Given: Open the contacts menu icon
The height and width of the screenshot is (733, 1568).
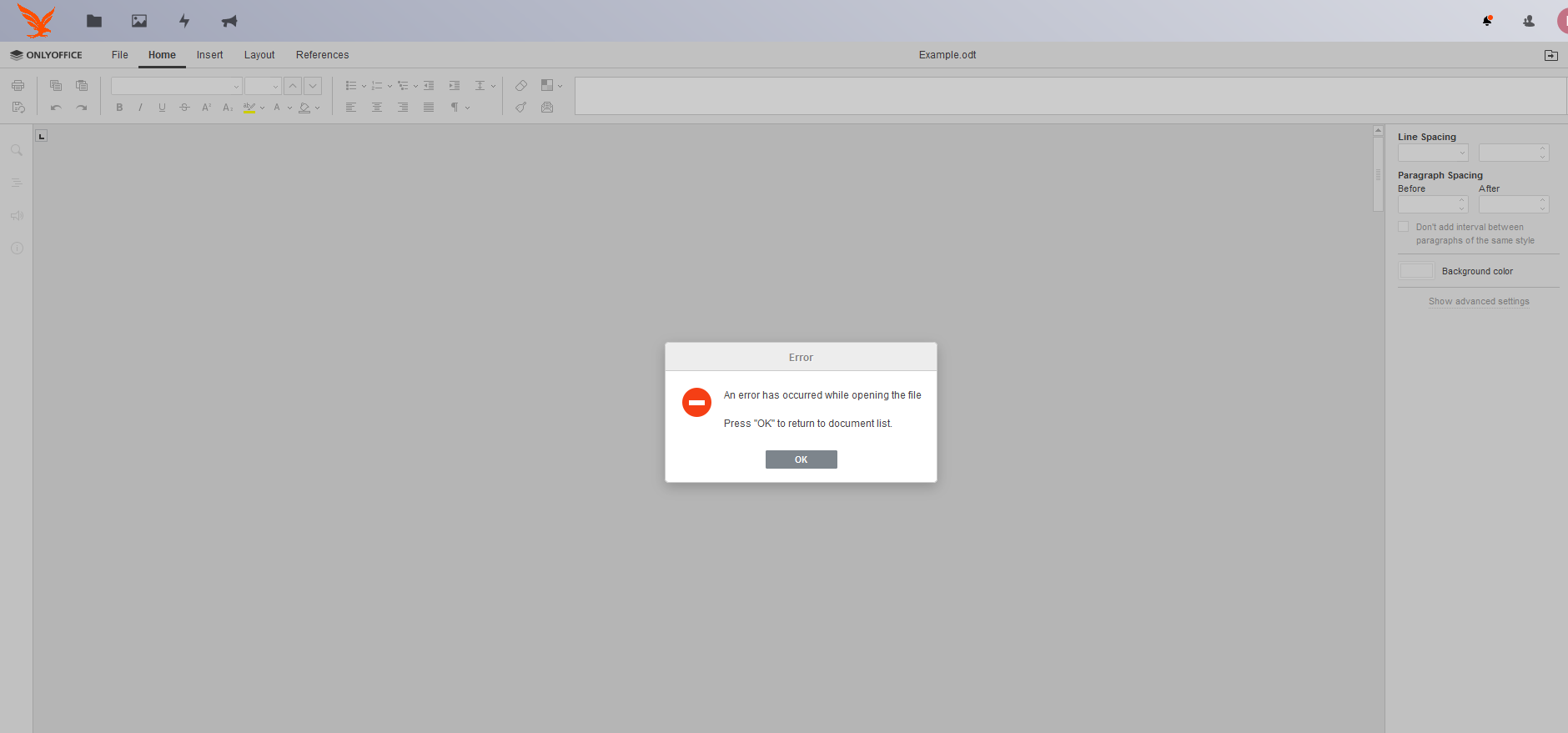Looking at the screenshot, I should point(1529,21).
